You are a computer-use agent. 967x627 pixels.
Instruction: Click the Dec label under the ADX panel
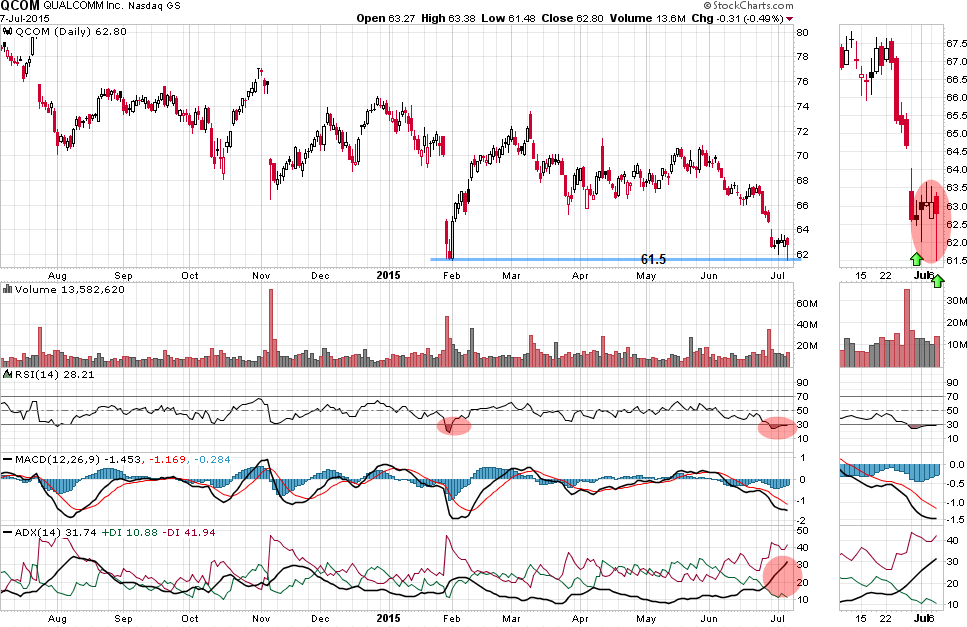320,618
